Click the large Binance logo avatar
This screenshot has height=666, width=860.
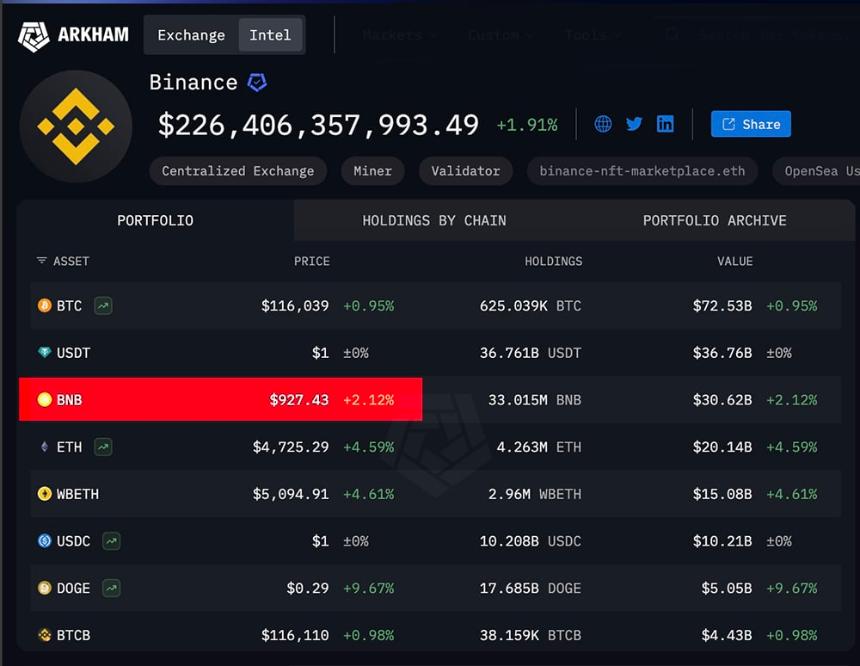pos(76,126)
